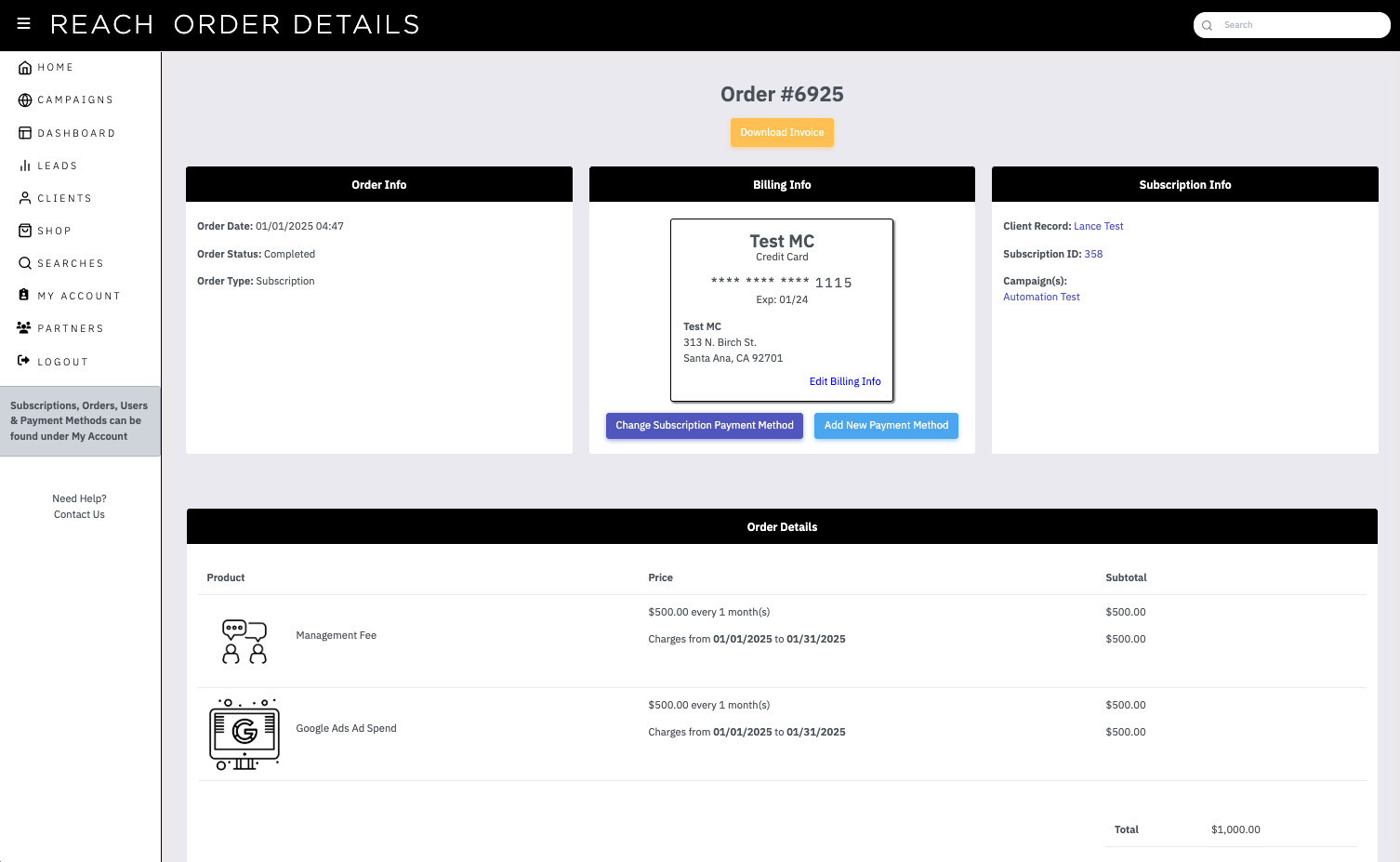Open the Lance Test client record link
This screenshot has height=862, width=1400.
click(1098, 226)
